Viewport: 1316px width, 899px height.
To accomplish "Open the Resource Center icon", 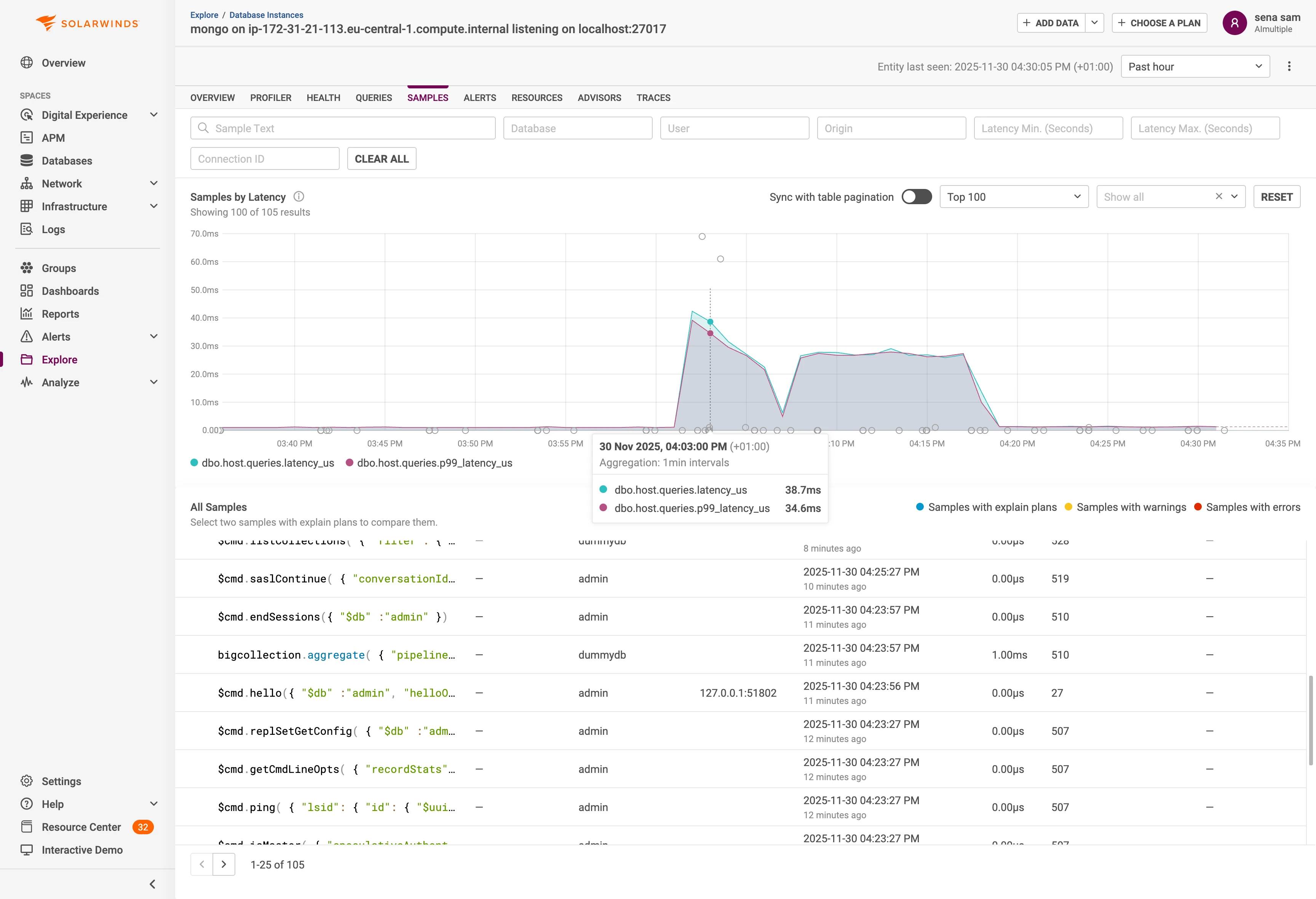I will click(27, 827).
